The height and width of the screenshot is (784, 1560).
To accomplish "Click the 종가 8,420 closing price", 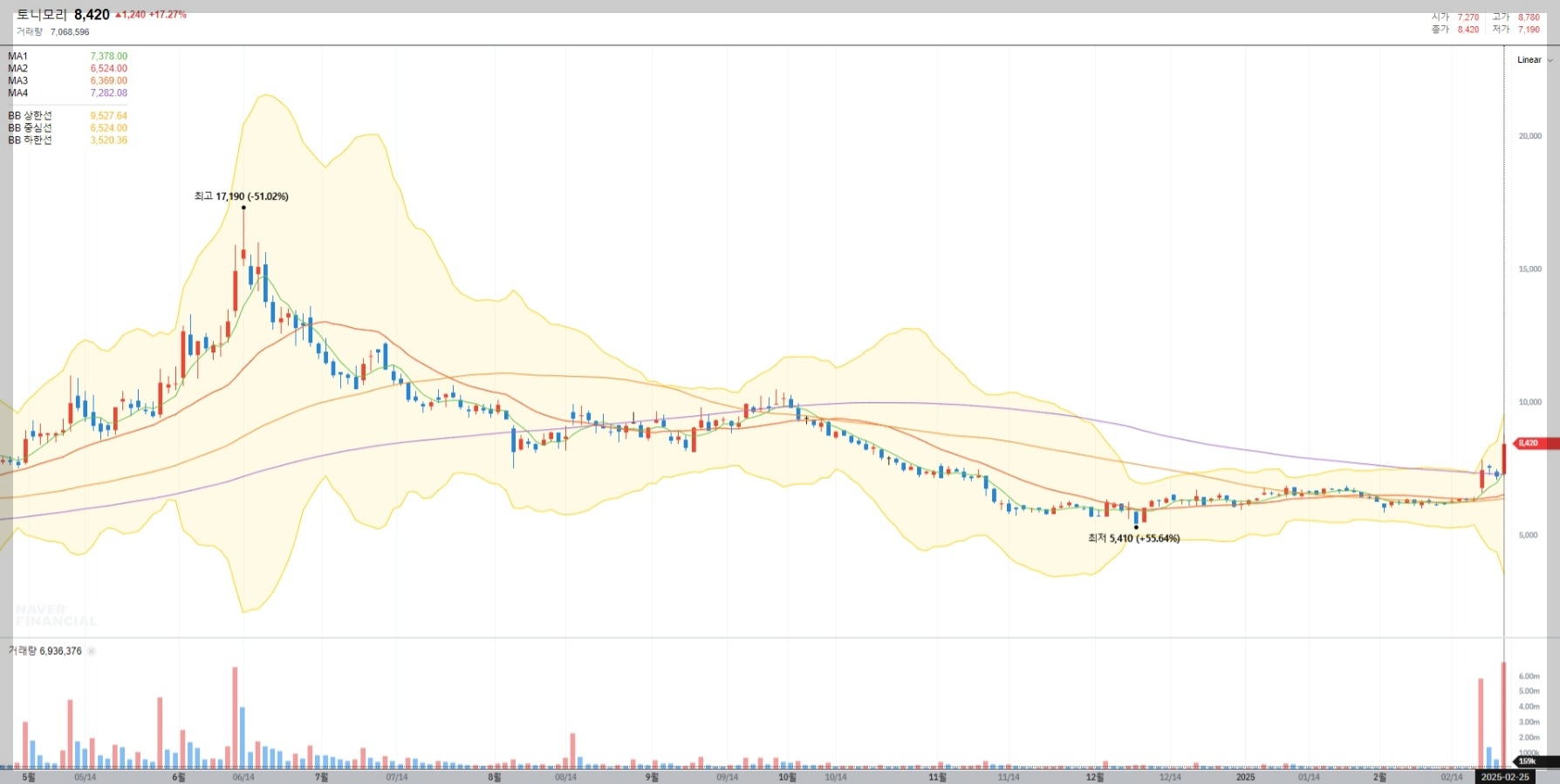I will click(1455, 30).
